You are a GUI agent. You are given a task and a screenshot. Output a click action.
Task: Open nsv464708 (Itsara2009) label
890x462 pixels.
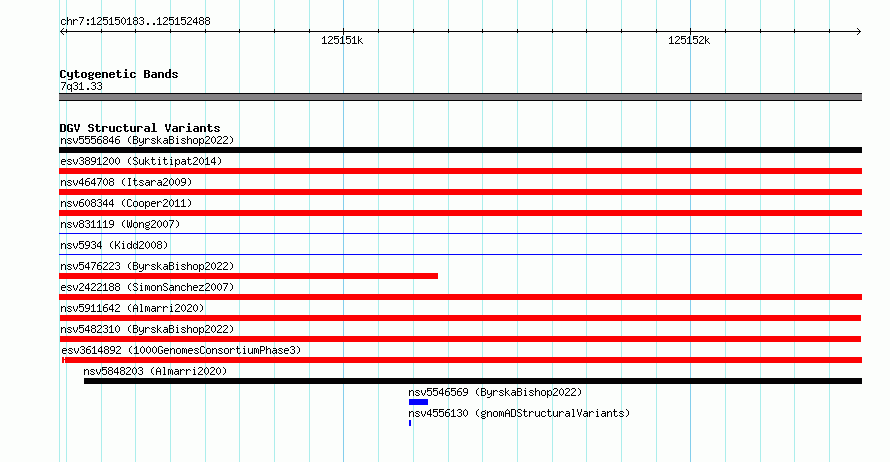pos(126,182)
